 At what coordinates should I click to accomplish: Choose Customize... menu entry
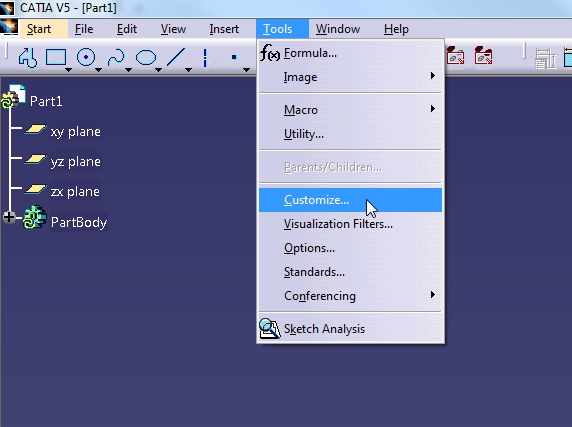(350, 200)
